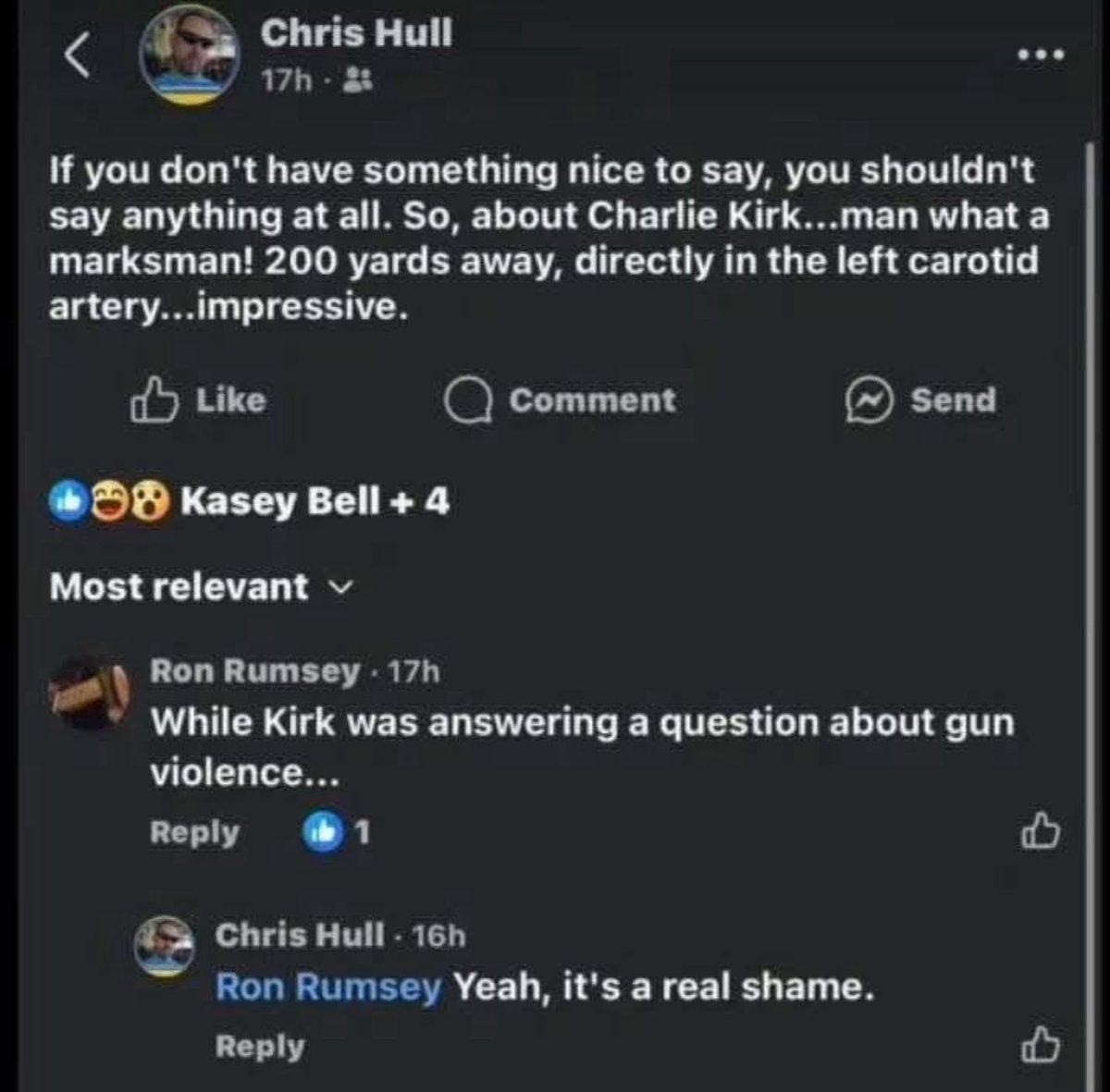This screenshot has height=1092, width=1110.
Task: Reply to Ron Rumsey's comment
Action: click(194, 833)
